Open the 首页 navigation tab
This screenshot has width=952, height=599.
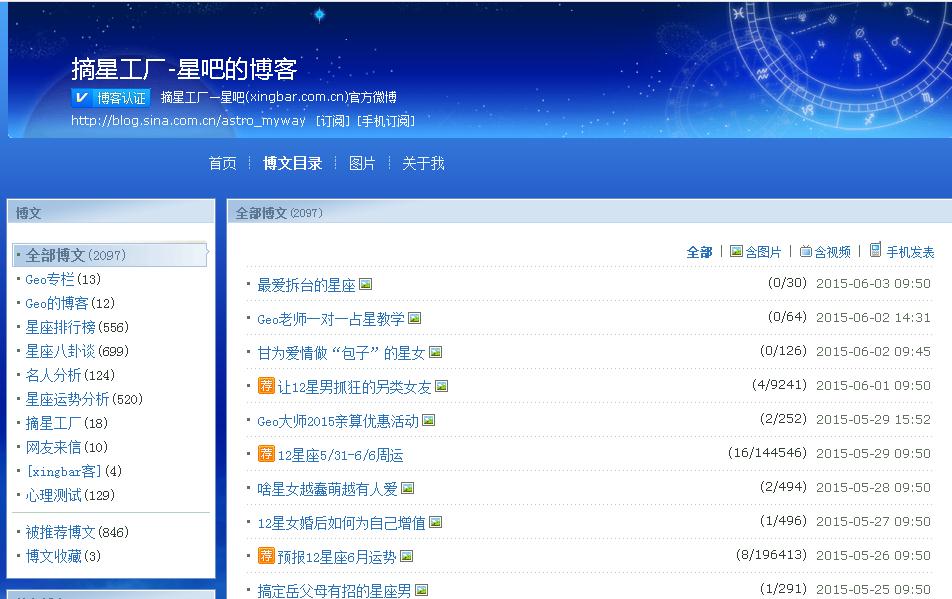pyautogui.click(x=222, y=163)
